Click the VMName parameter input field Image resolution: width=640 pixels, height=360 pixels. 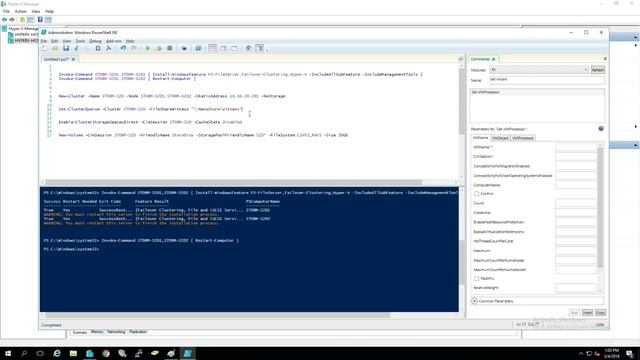pyautogui.click(x=576, y=147)
